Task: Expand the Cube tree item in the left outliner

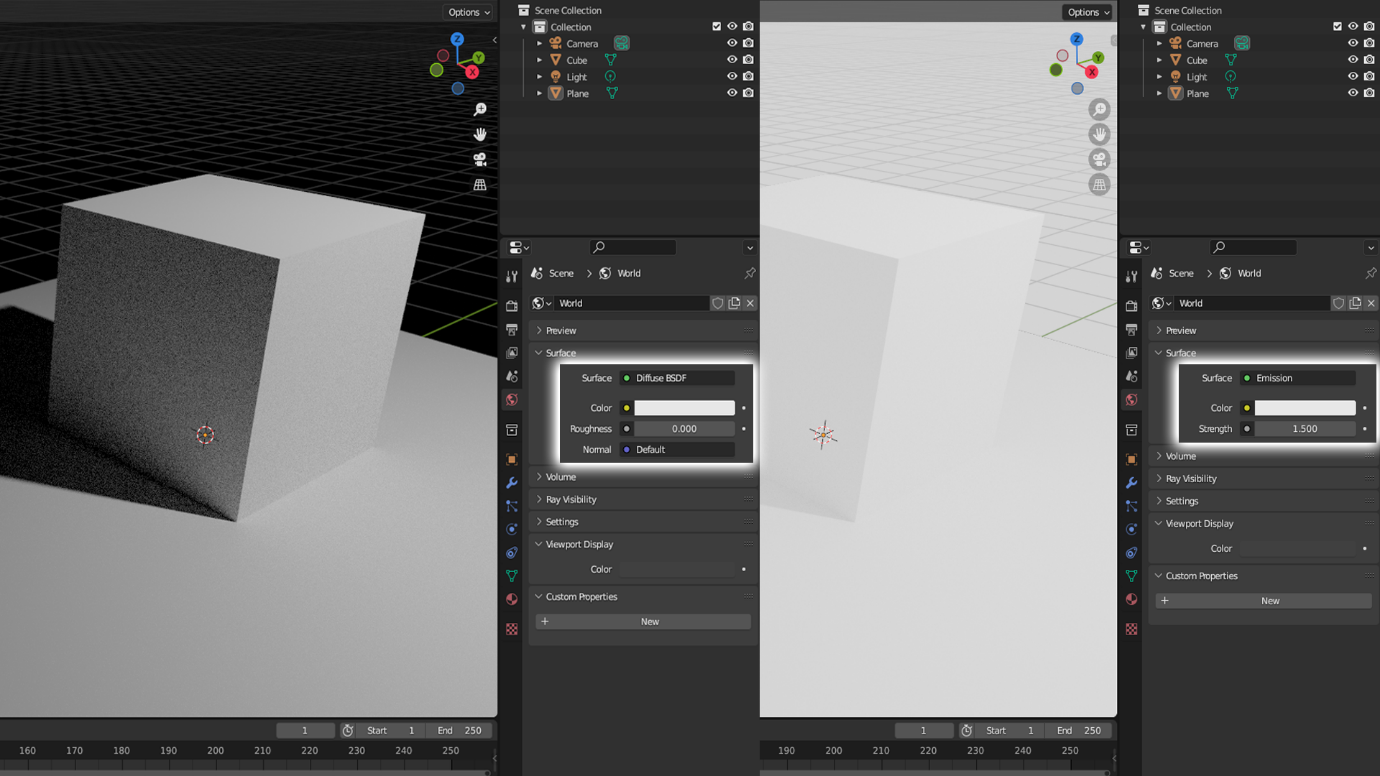Action: (x=540, y=60)
